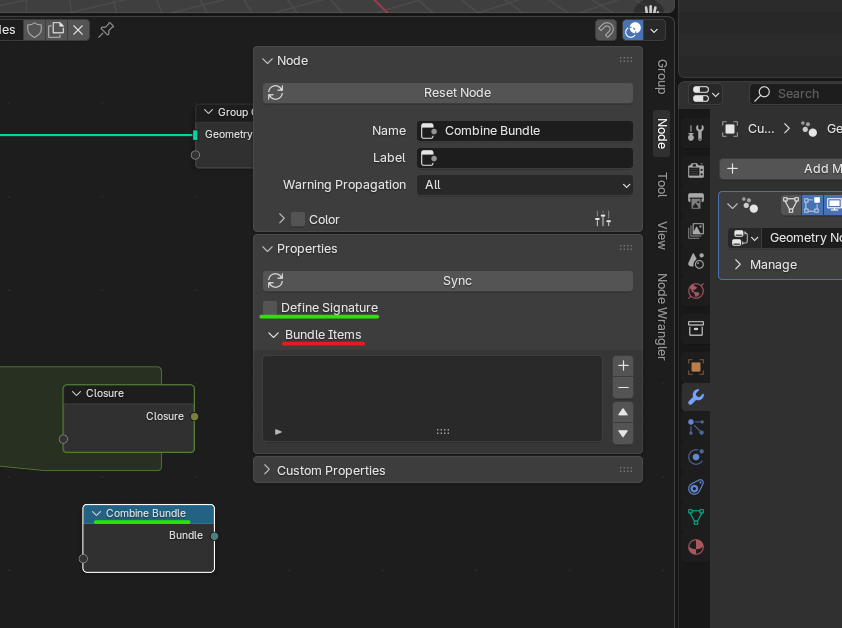Open Properties editor type dropdown

point(706,95)
